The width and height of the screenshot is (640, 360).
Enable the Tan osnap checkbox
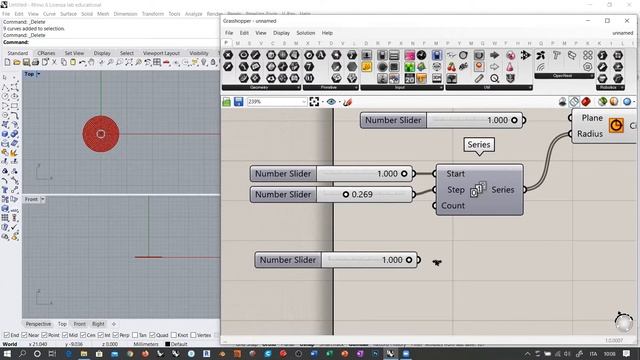point(135,335)
